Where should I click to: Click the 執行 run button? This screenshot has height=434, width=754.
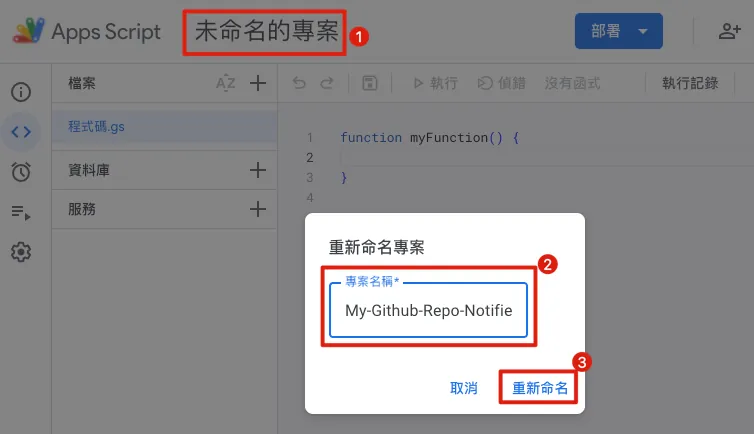coord(435,84)
